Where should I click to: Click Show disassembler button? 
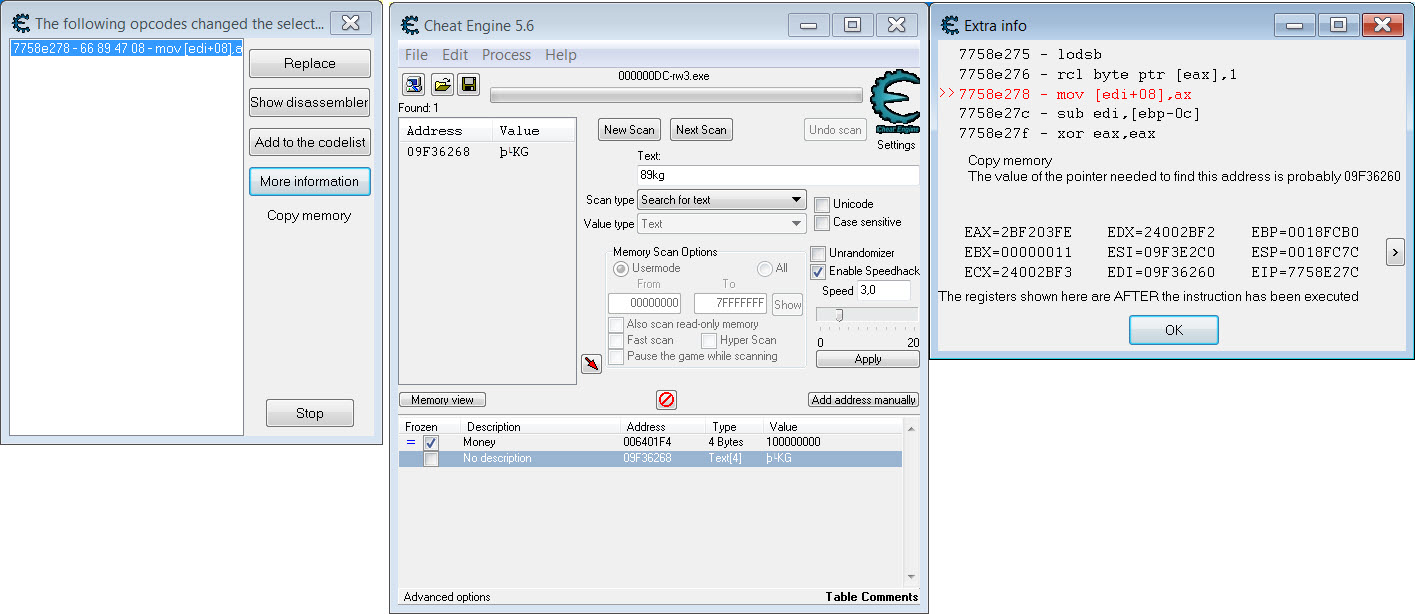[309, 102]
